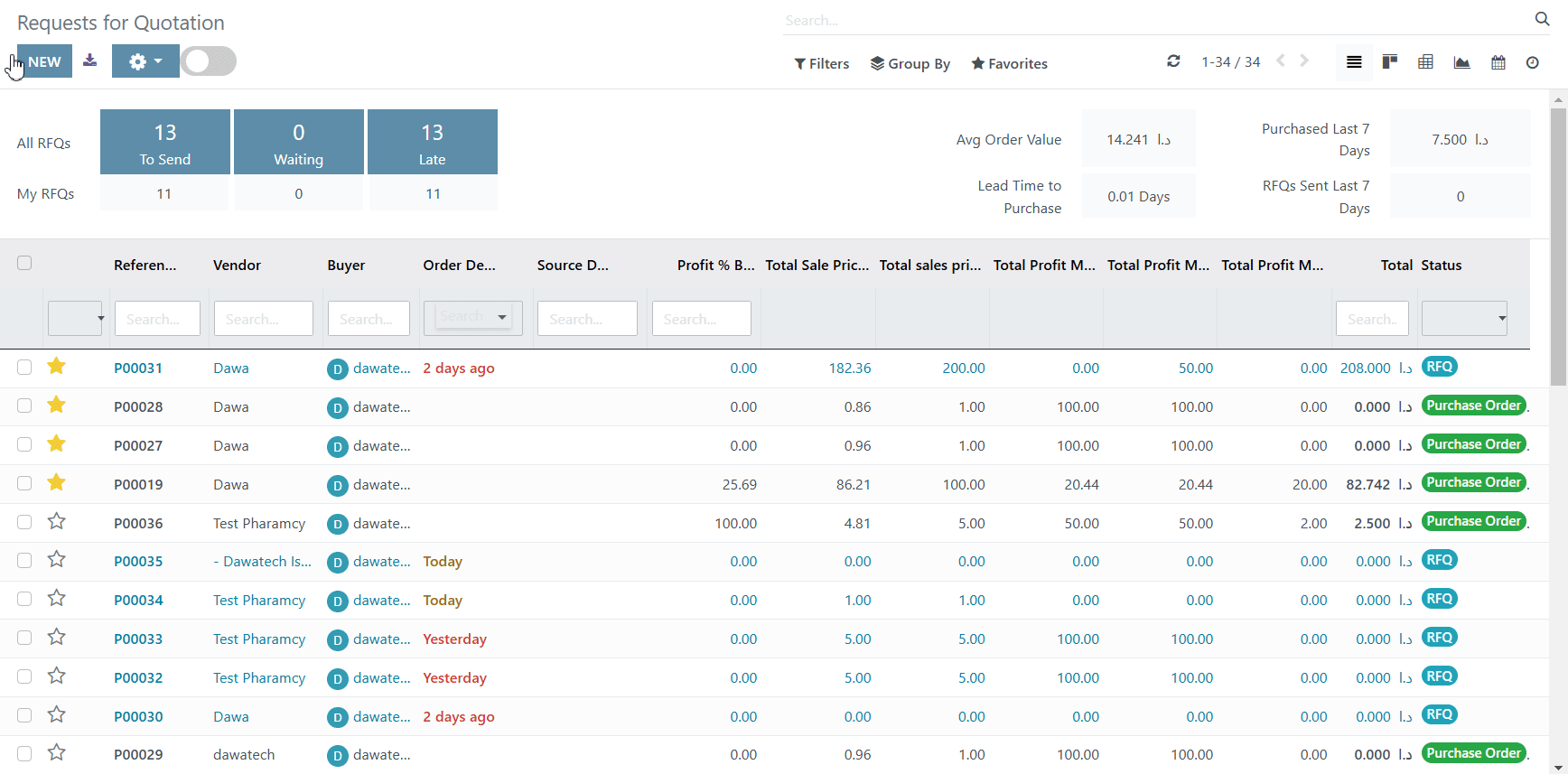The image size is (1568, 774).
Task: Star the P00030 row
Action: (x=56, y=714)
